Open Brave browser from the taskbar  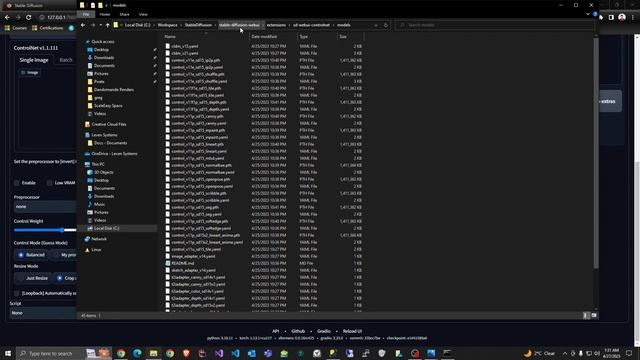186,353
